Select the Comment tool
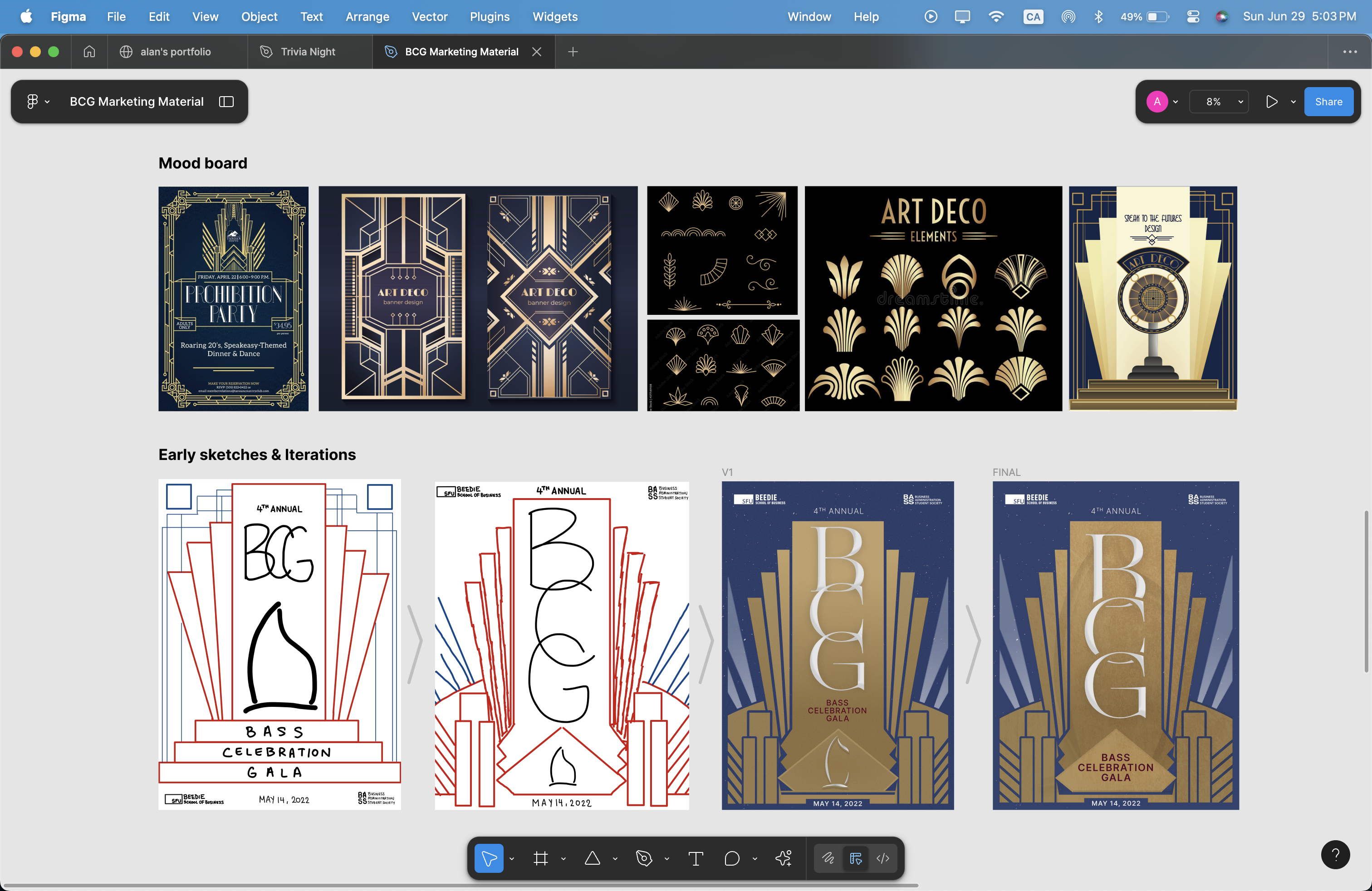This screenshot has height=891, width=1372. coord(731,858)
